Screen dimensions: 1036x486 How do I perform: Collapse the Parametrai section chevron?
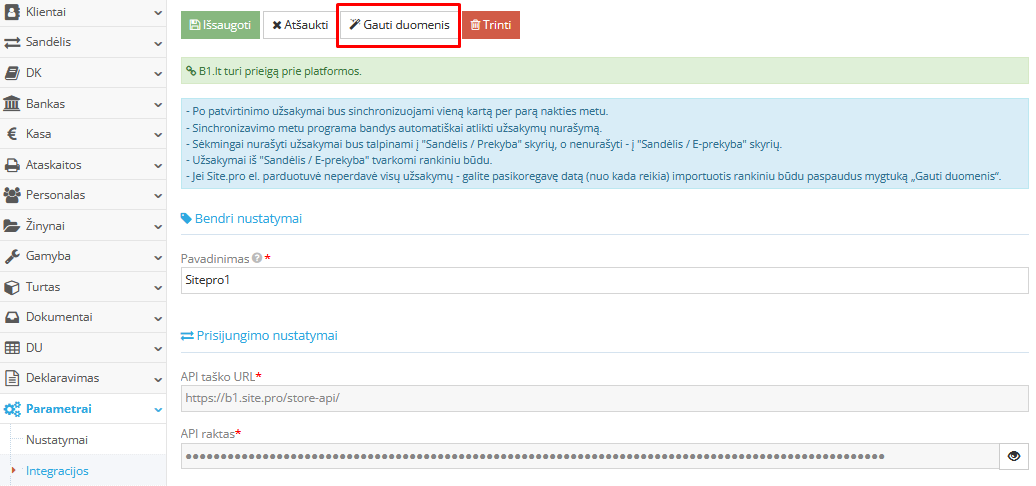[158, 409]
